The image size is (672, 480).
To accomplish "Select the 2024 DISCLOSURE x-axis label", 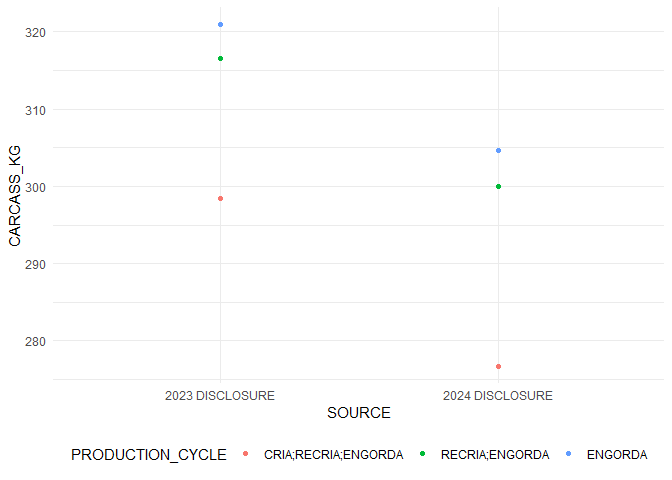I will 498,395.
